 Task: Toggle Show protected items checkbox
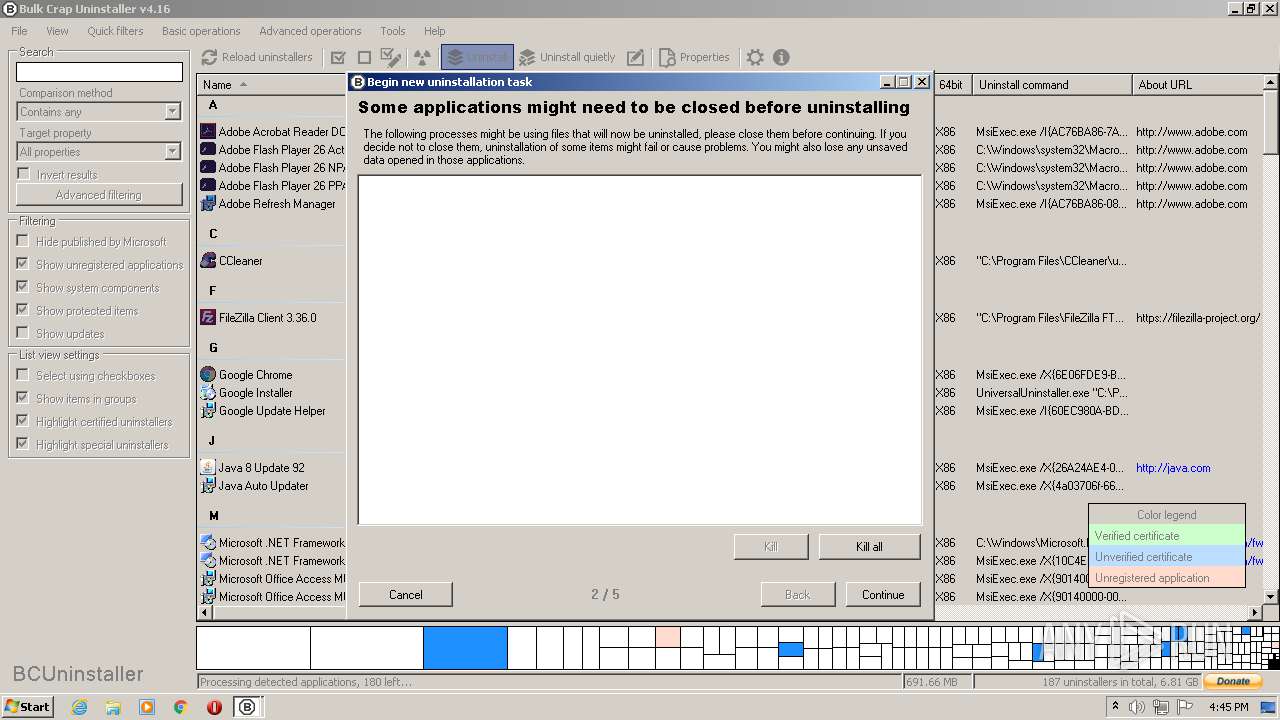coord(22,310)
